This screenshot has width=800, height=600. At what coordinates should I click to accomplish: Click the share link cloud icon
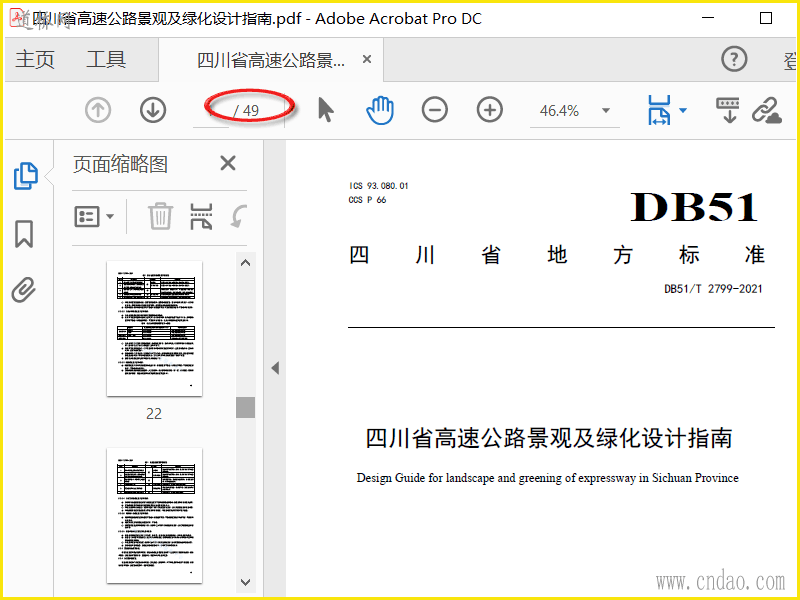(767, 110)
